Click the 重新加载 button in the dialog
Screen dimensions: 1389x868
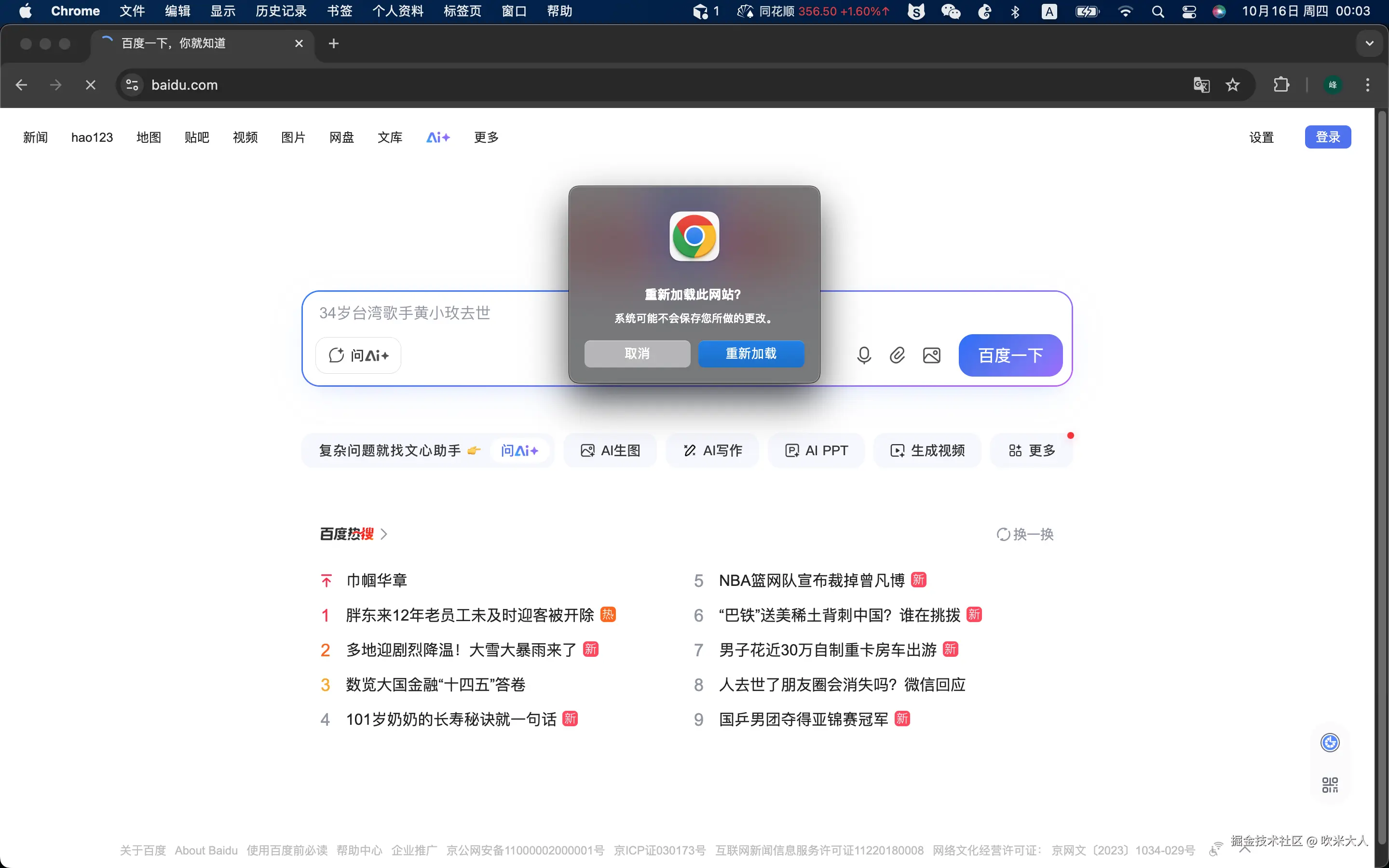pos(751,353)
